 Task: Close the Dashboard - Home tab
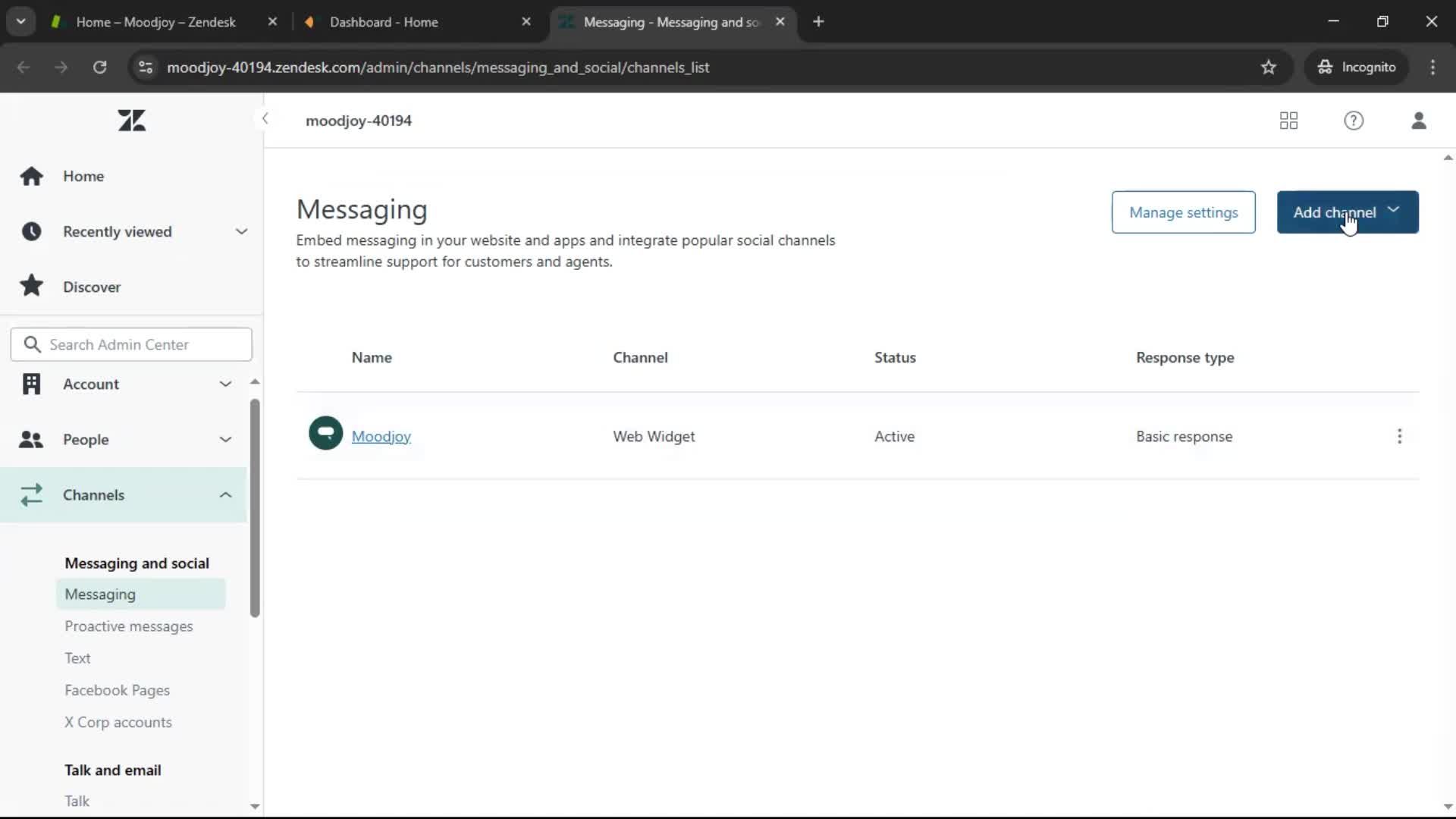click(526, 22)
